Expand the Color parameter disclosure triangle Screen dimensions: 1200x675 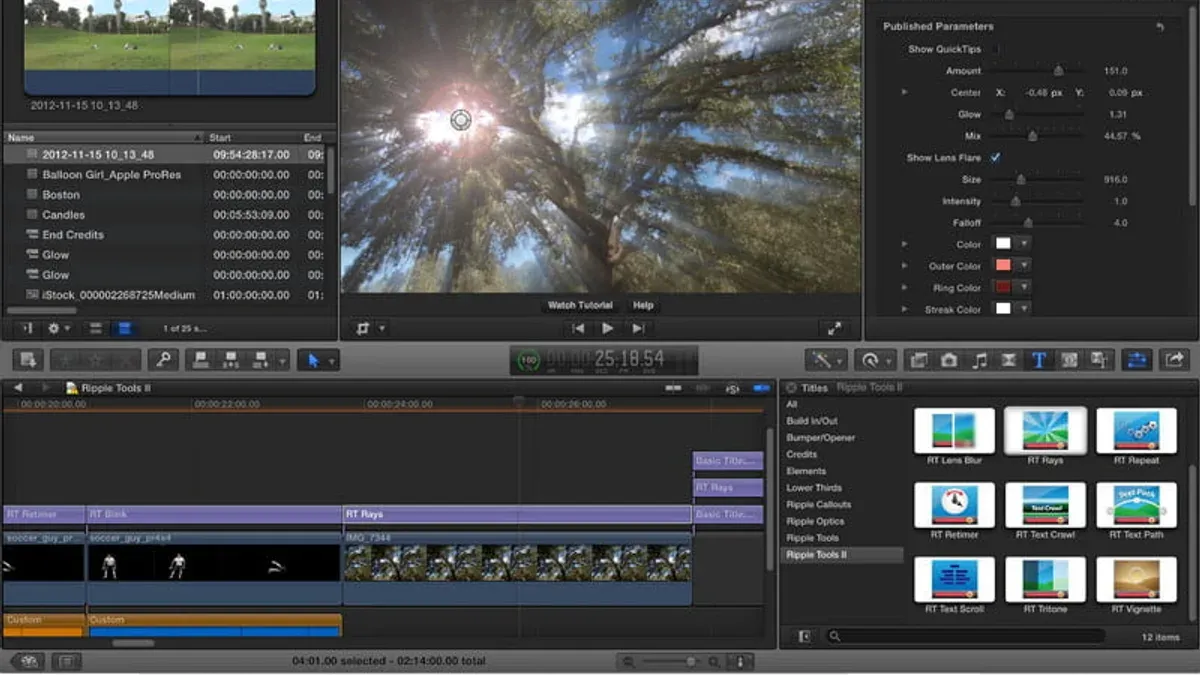(905, 244)
